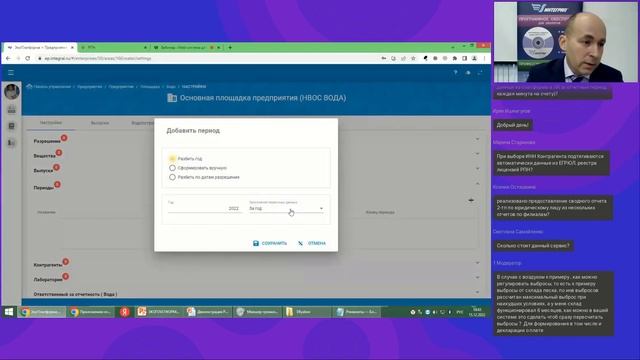Open the PowerPoint taskbar item
This screenshot has height=360, width=640.
(x=159, y=312)
